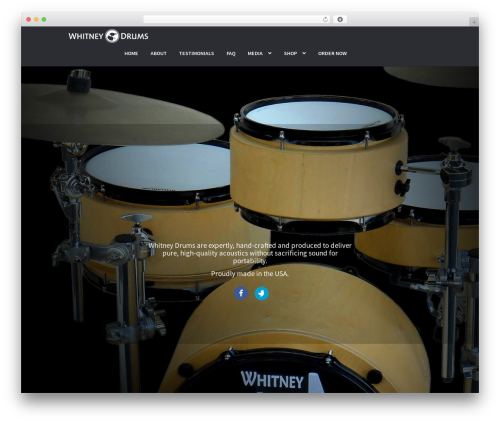Focus the browser address bar
Screen dimensions: 500x423
(x=237, y=19)
